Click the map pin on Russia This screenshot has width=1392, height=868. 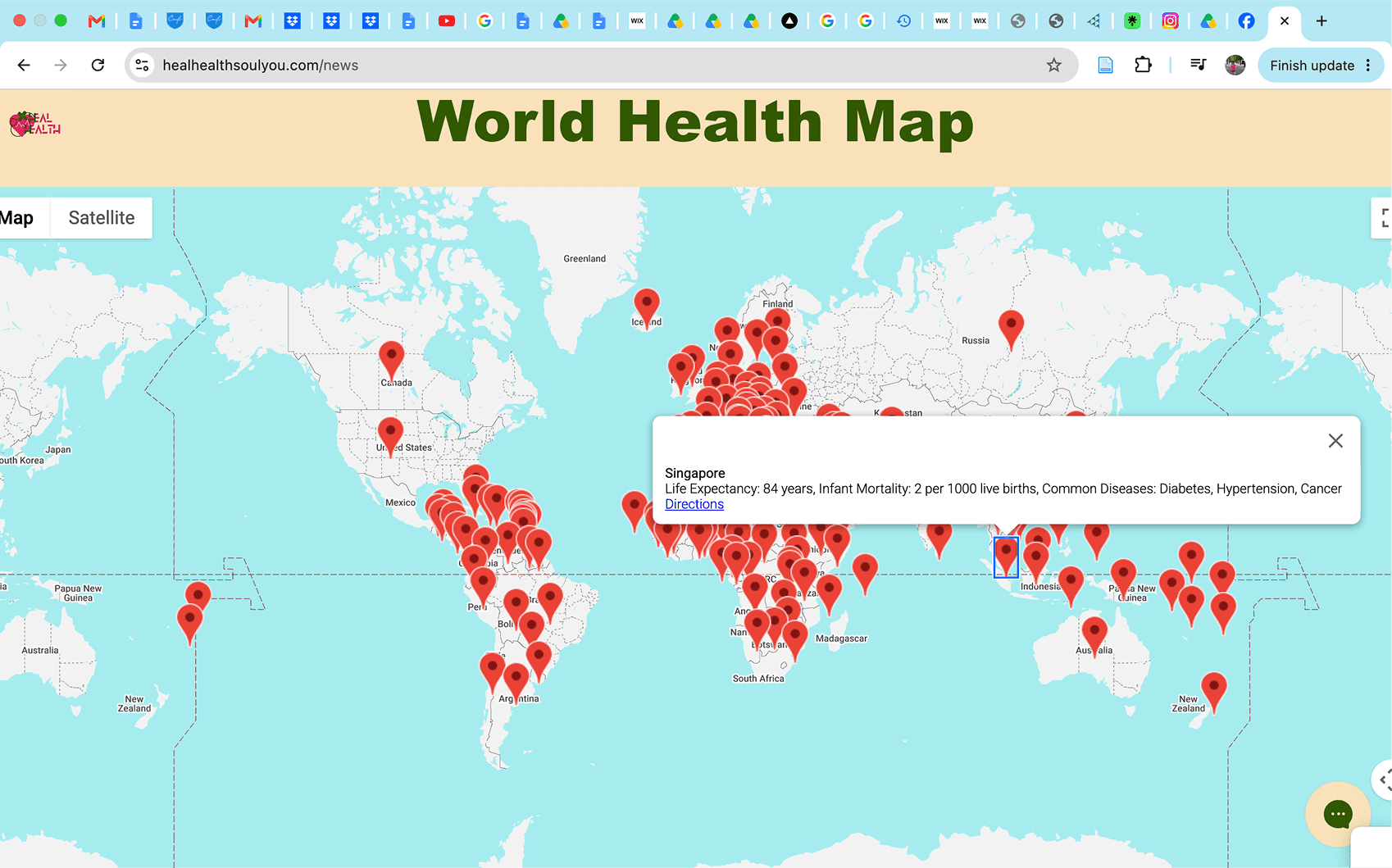(x=1011, y=330)
